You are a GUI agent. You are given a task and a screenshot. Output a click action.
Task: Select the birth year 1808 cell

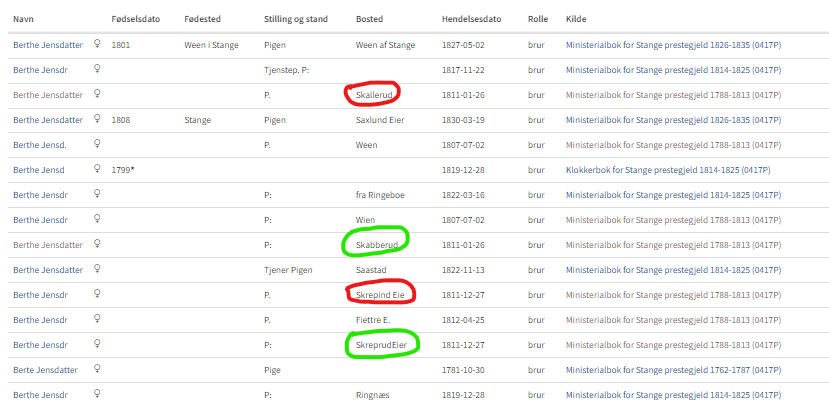(121, 120)
